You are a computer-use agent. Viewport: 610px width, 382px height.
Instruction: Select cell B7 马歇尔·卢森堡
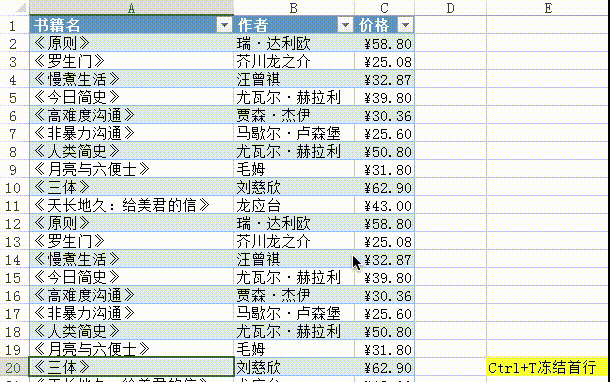[294, 133]
